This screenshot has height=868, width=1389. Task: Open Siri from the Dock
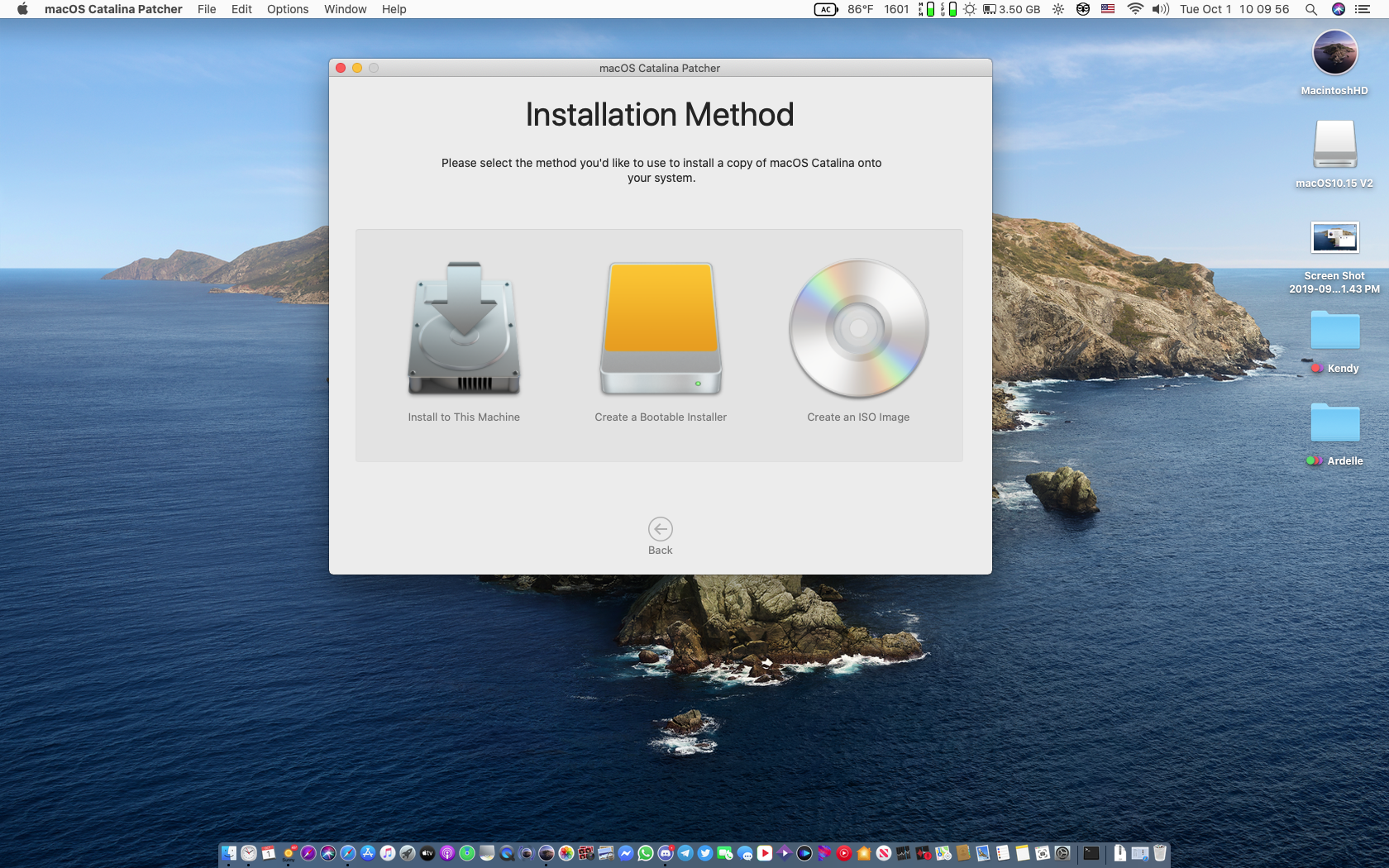328,853
